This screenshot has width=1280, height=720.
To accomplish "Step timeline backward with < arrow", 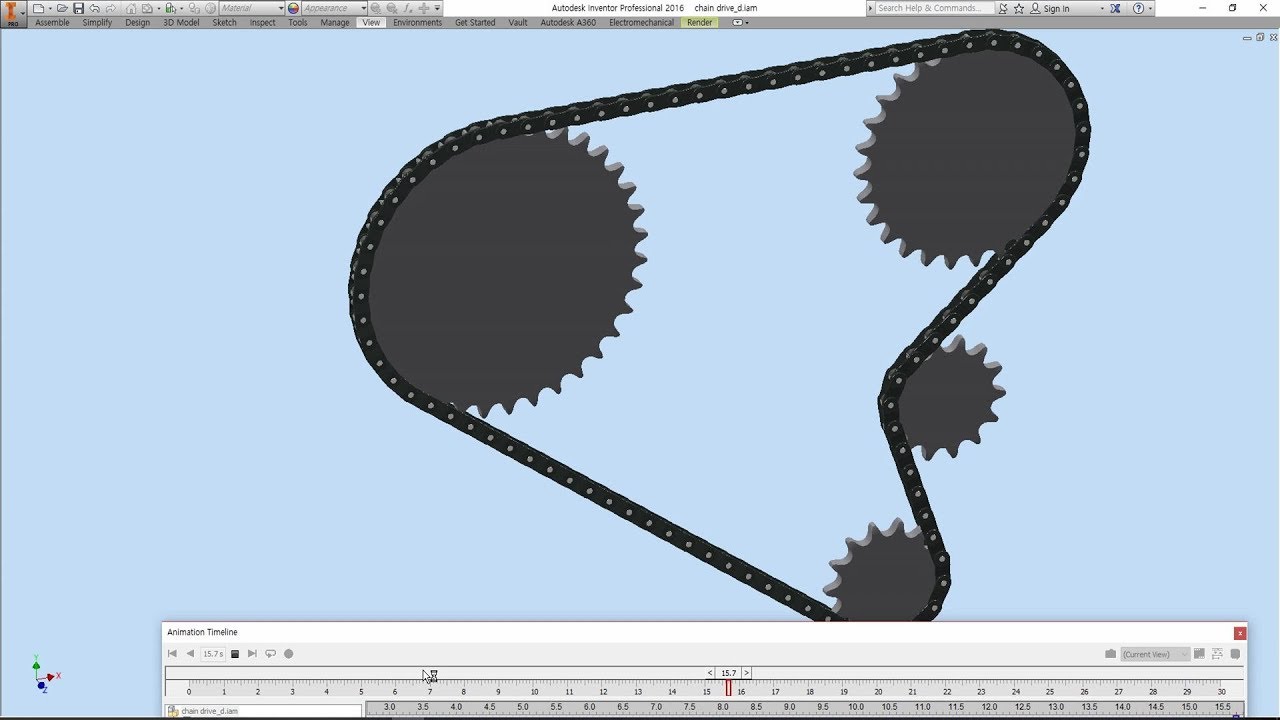I will tap(710, 673).
